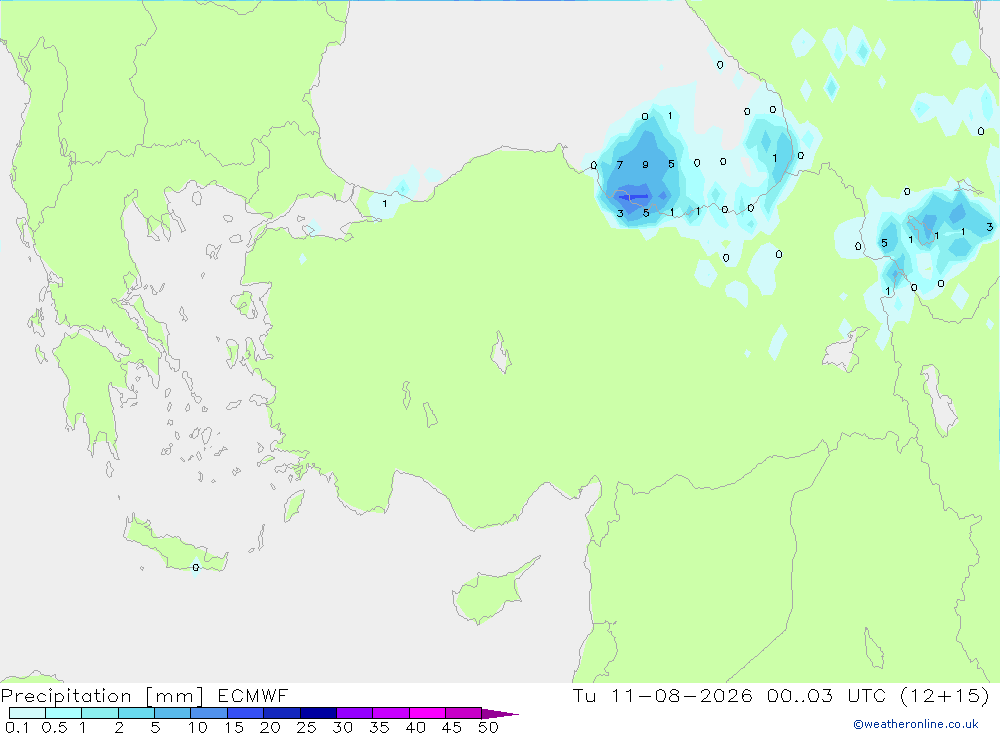The height and width of the screenshot is (733, 1000).
Task: Click the "ECMWF" model label
Action: coord(253,695)
